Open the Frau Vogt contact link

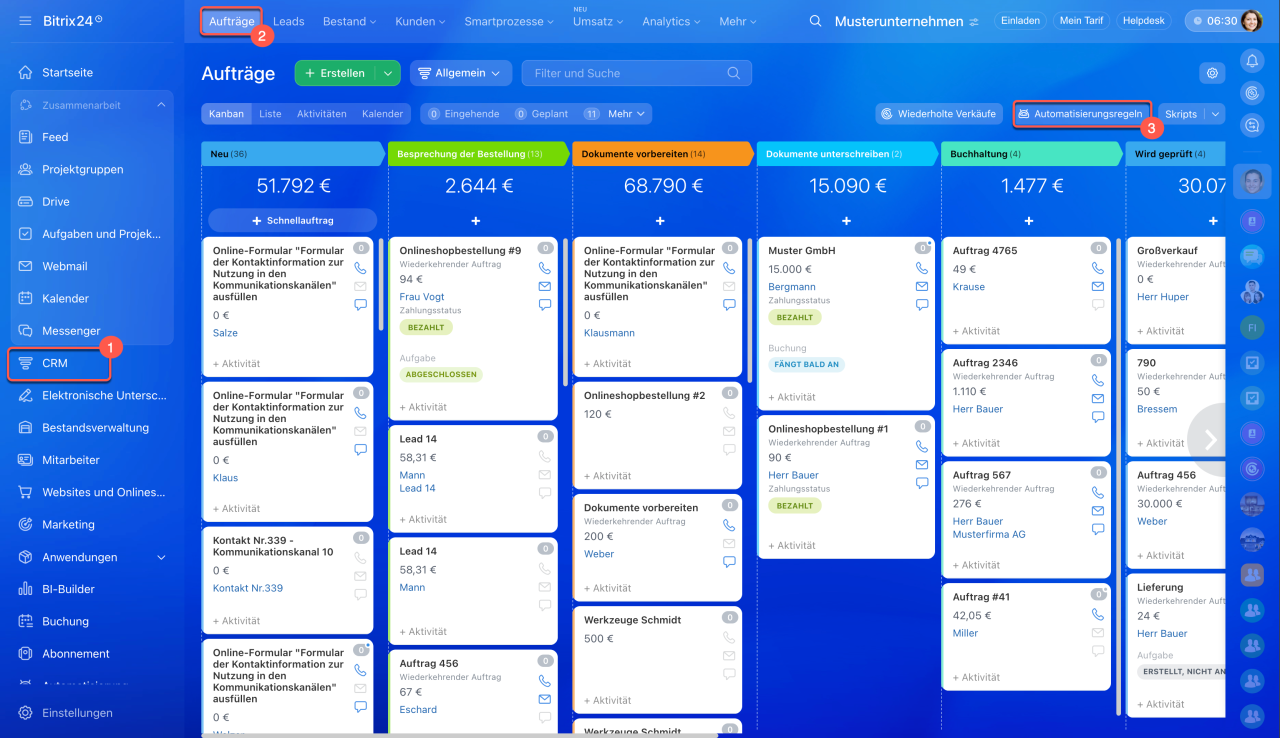tap(422, 297)
